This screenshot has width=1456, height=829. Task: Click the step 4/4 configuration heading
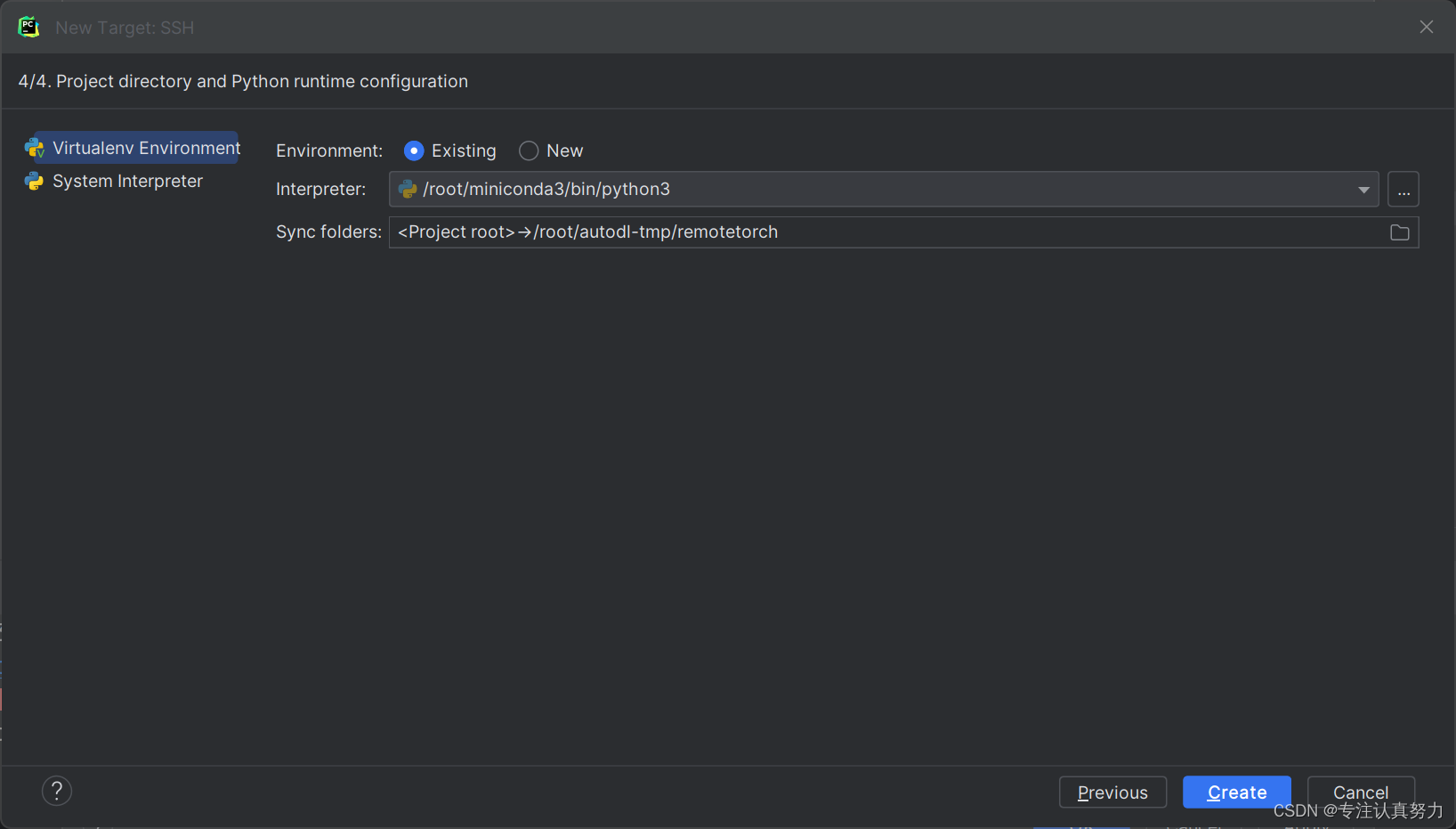pos(243,81)
